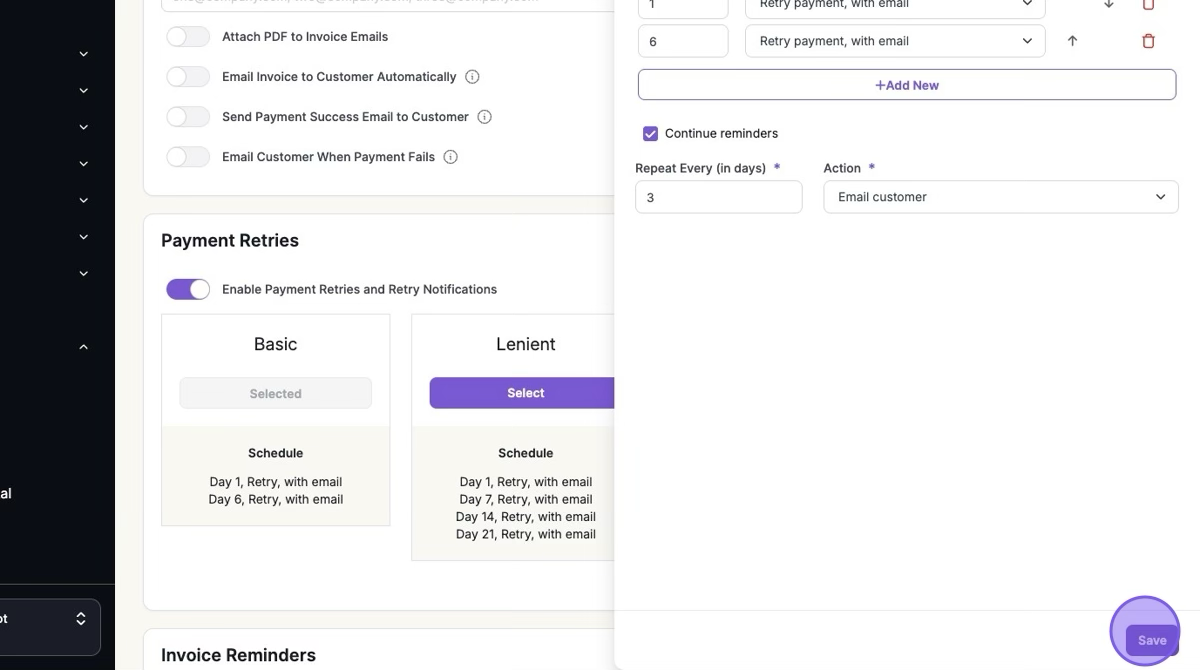
Task: Click the day number field containing 6
Action: pos(683,41)
